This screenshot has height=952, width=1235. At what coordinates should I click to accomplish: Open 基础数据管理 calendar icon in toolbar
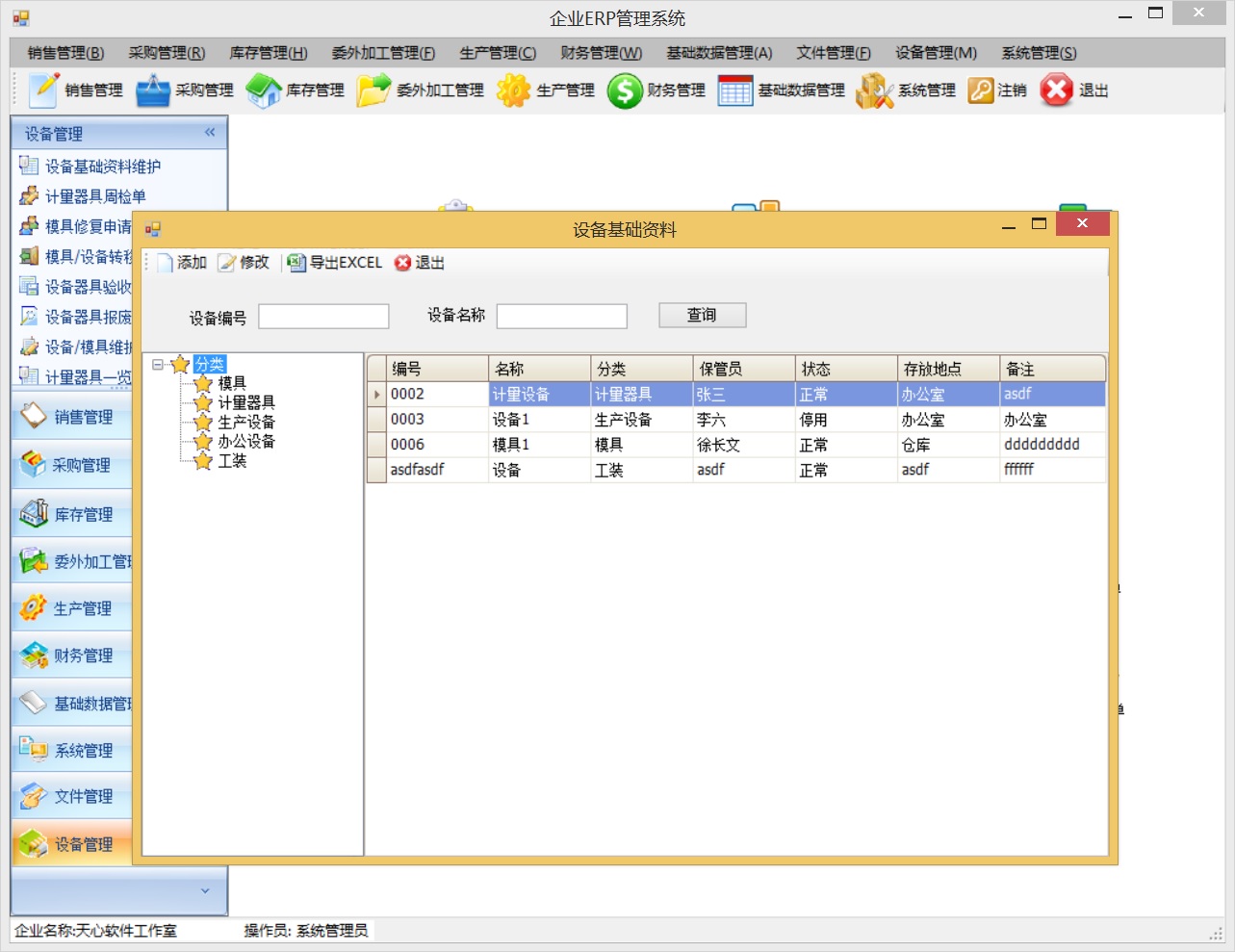734,90
